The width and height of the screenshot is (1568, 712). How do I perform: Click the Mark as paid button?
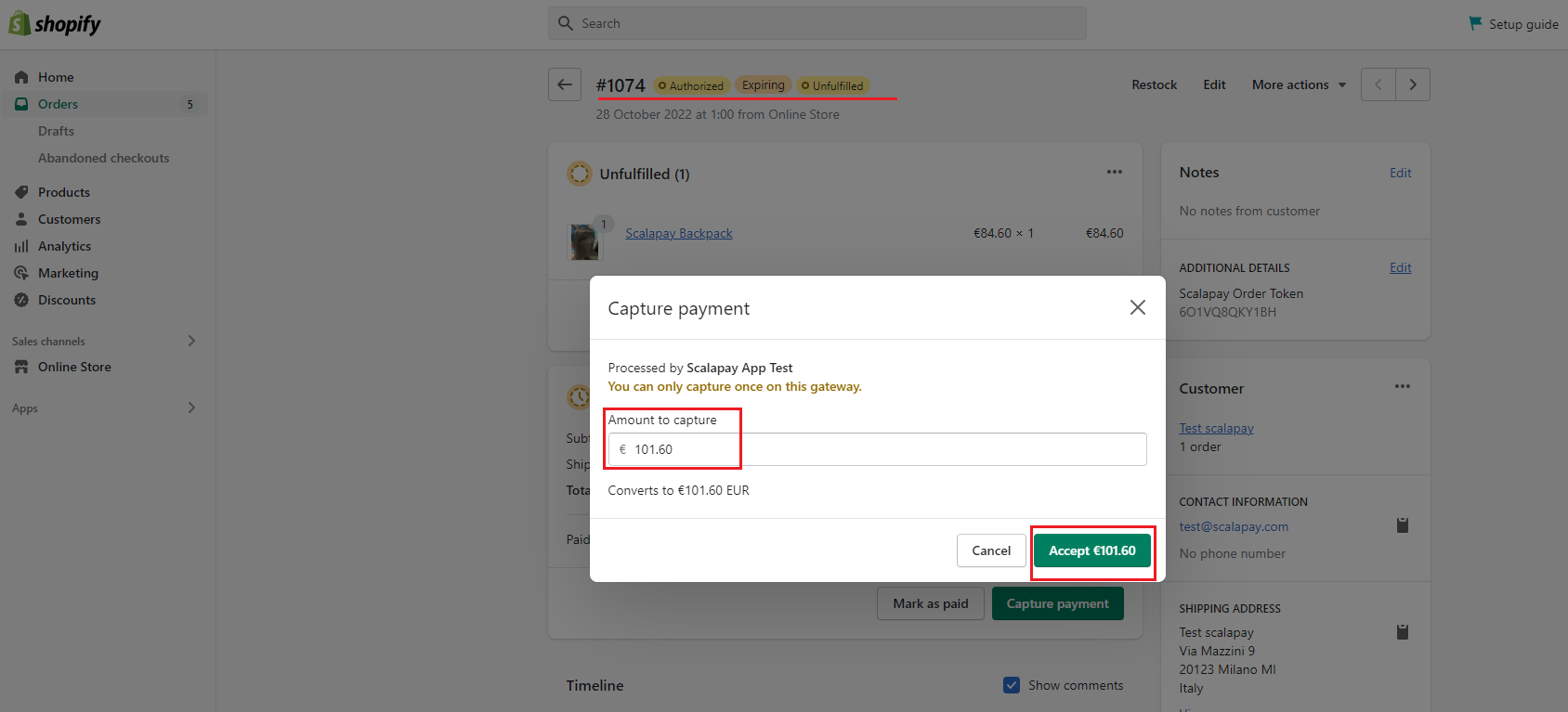(931, 603)
